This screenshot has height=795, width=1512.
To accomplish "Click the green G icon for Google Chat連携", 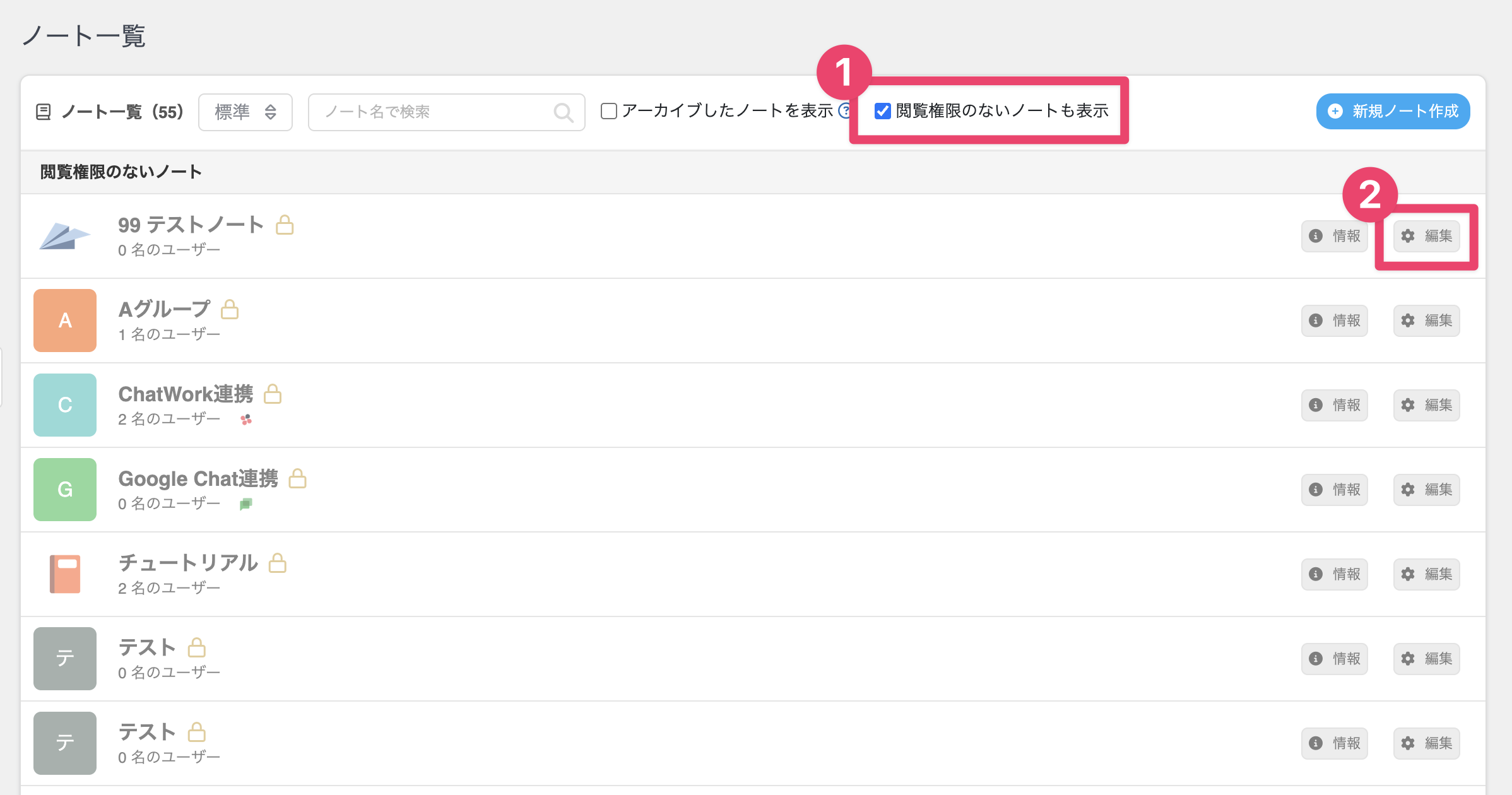I will [x=65, y=490].
